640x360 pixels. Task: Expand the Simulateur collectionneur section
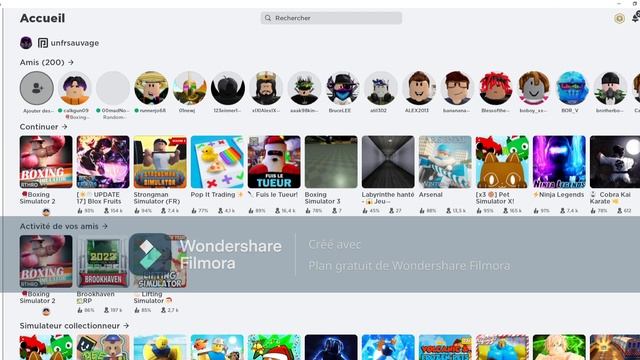click(x=74, y=326)
